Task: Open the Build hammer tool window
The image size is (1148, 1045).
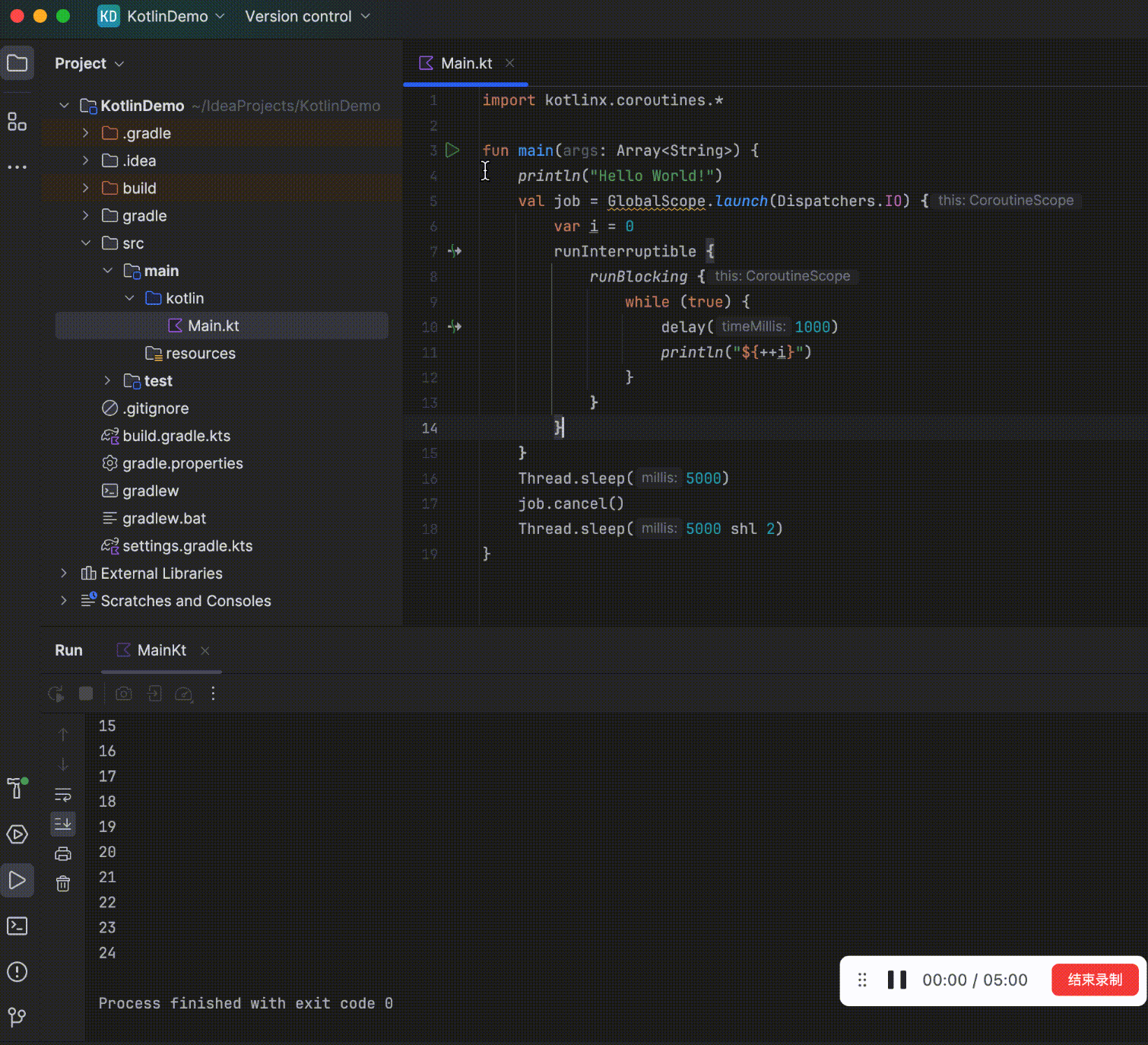Action: point(17,788)
